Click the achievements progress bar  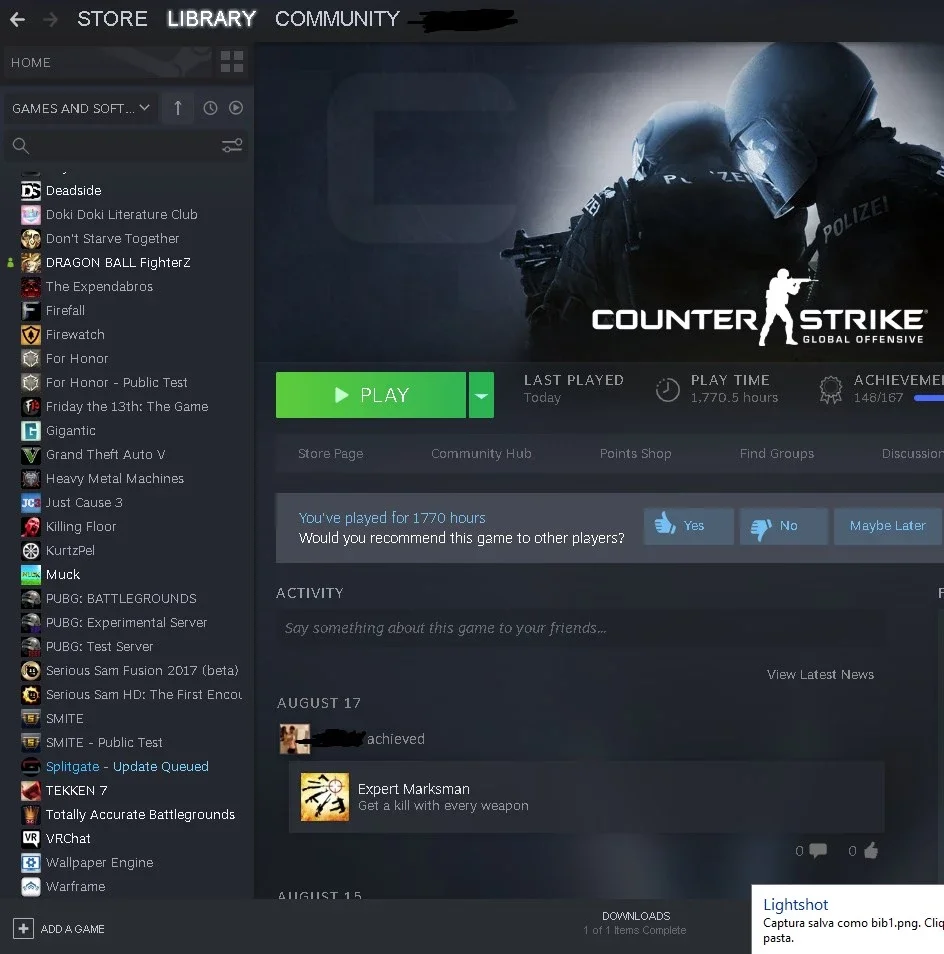(928, 399)
